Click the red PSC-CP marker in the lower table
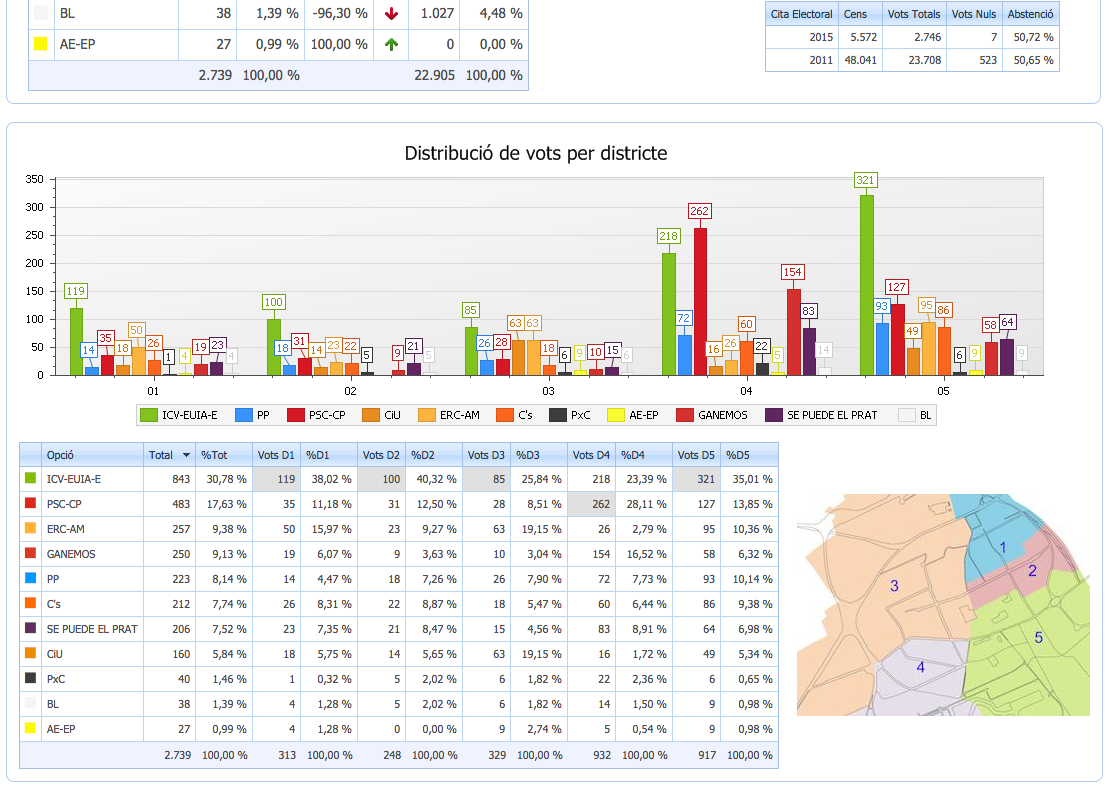 (30, 504)
